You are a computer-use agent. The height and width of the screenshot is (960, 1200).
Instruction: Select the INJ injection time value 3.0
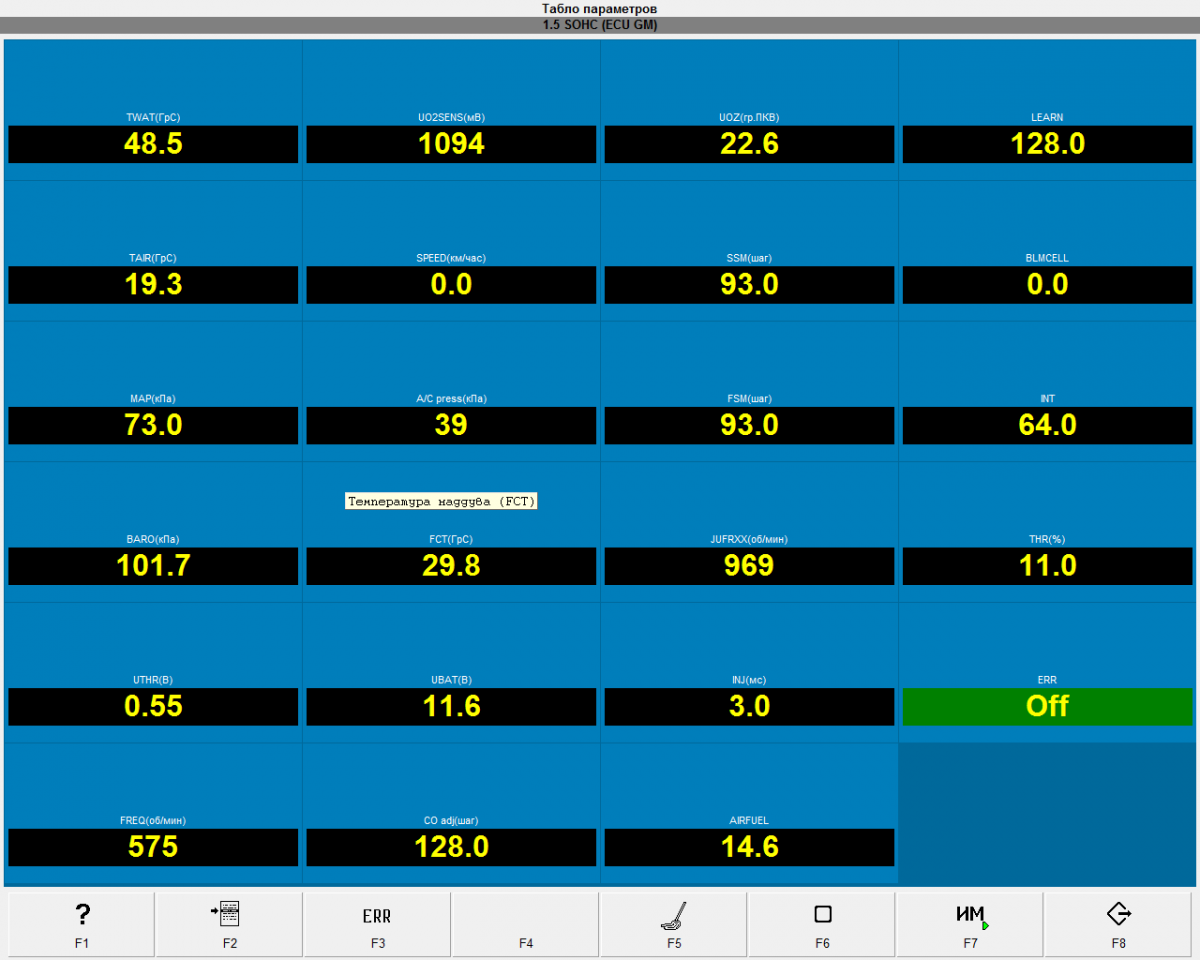(x=749, y=707)
